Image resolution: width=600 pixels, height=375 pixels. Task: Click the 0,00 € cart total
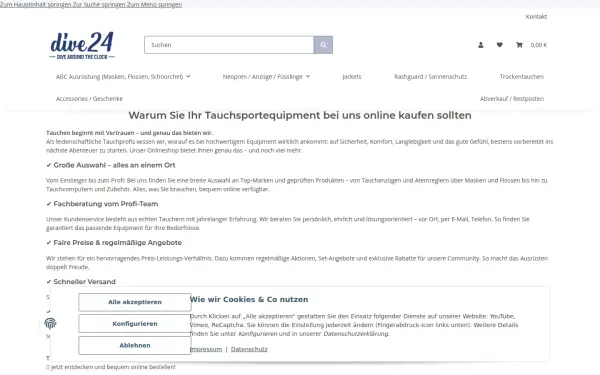[x=538, y=45]
